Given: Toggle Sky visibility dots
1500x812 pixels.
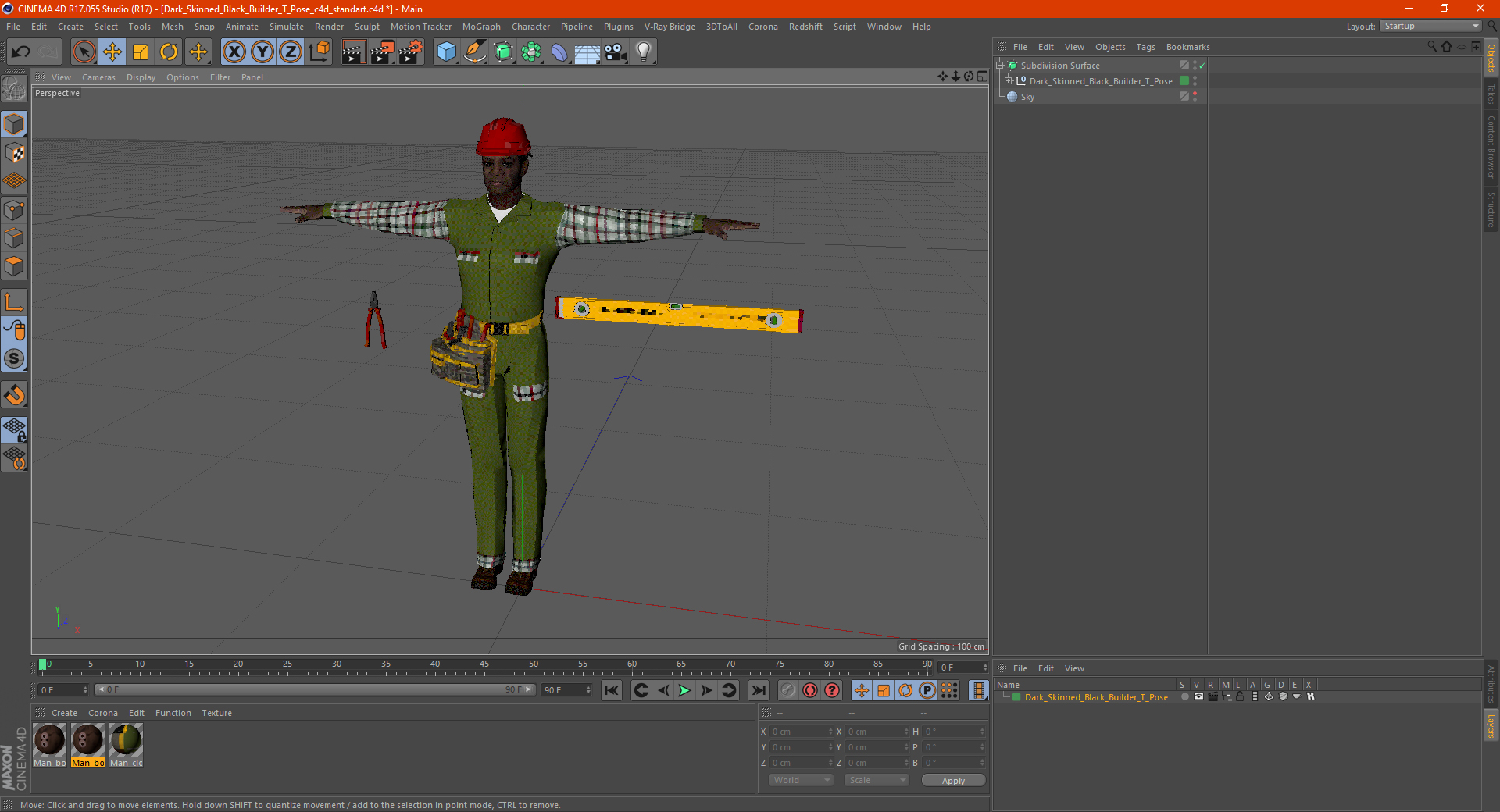Looking at the screenshot, I should pyautogui.click(x=1195, y=97).
